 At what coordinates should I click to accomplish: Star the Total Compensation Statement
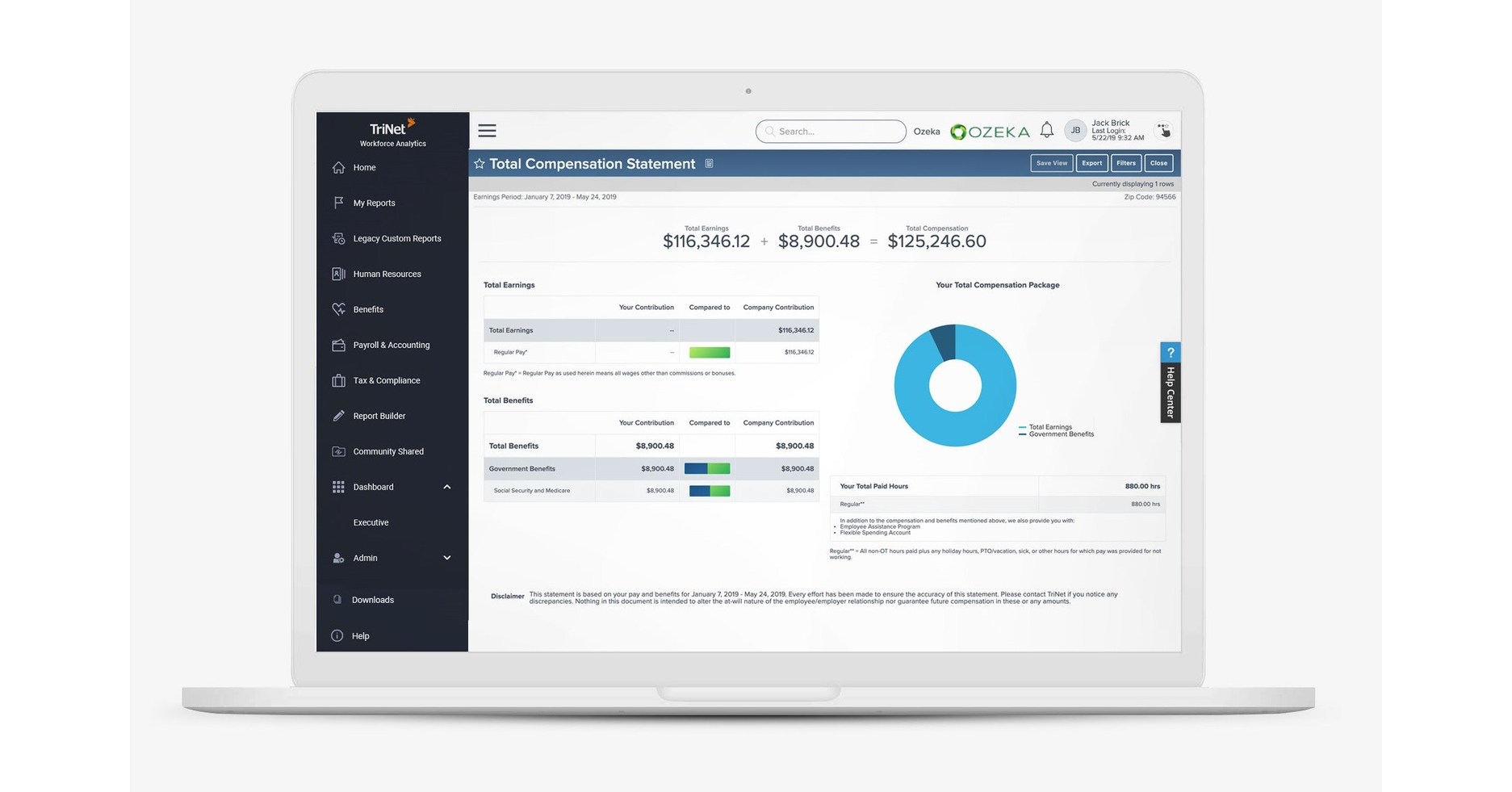click(480, 163)
